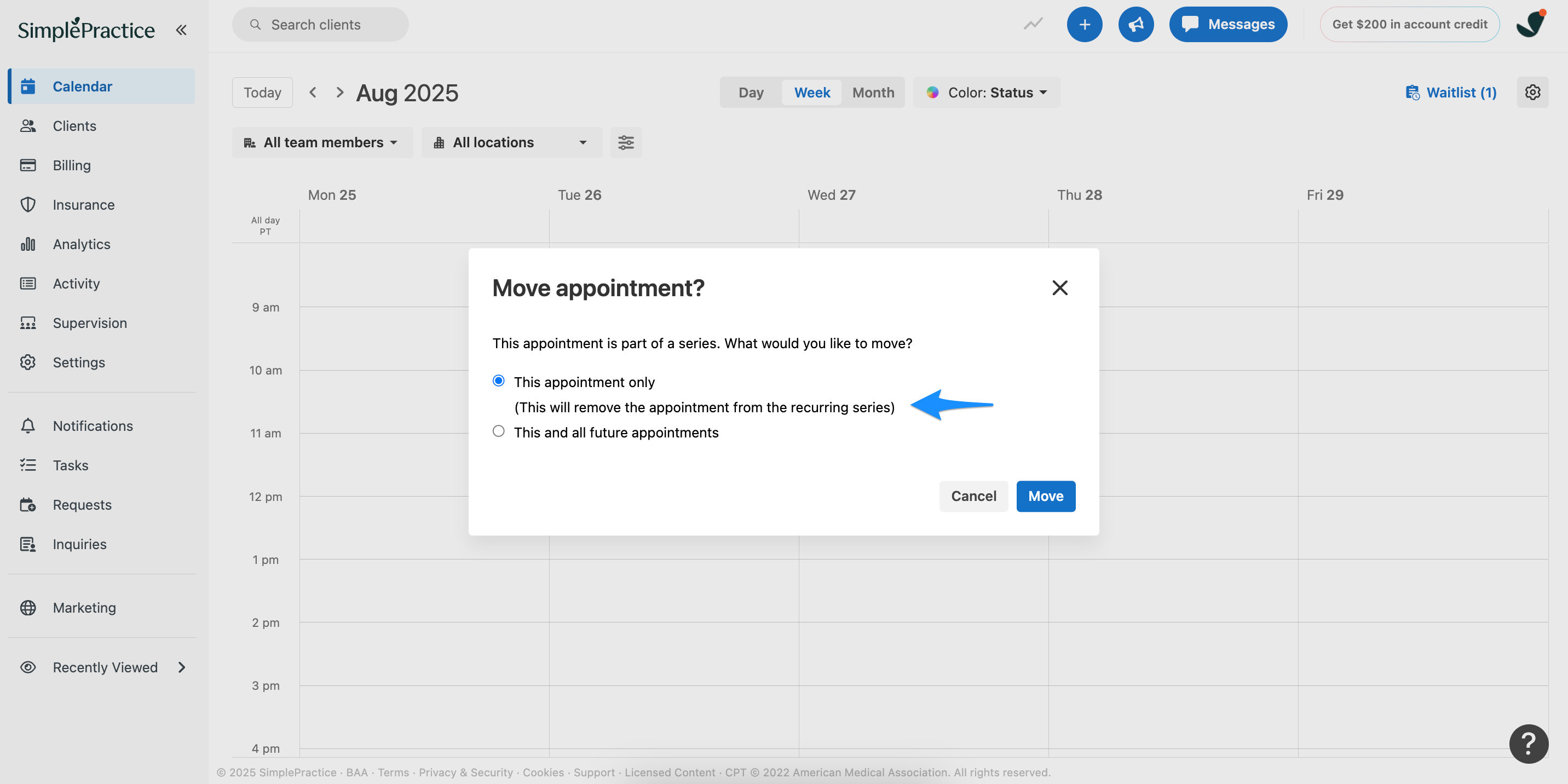Close the Move appointment dialog
The width and height of the screenshot is (1568, 784).
[x=1060, y=288]
